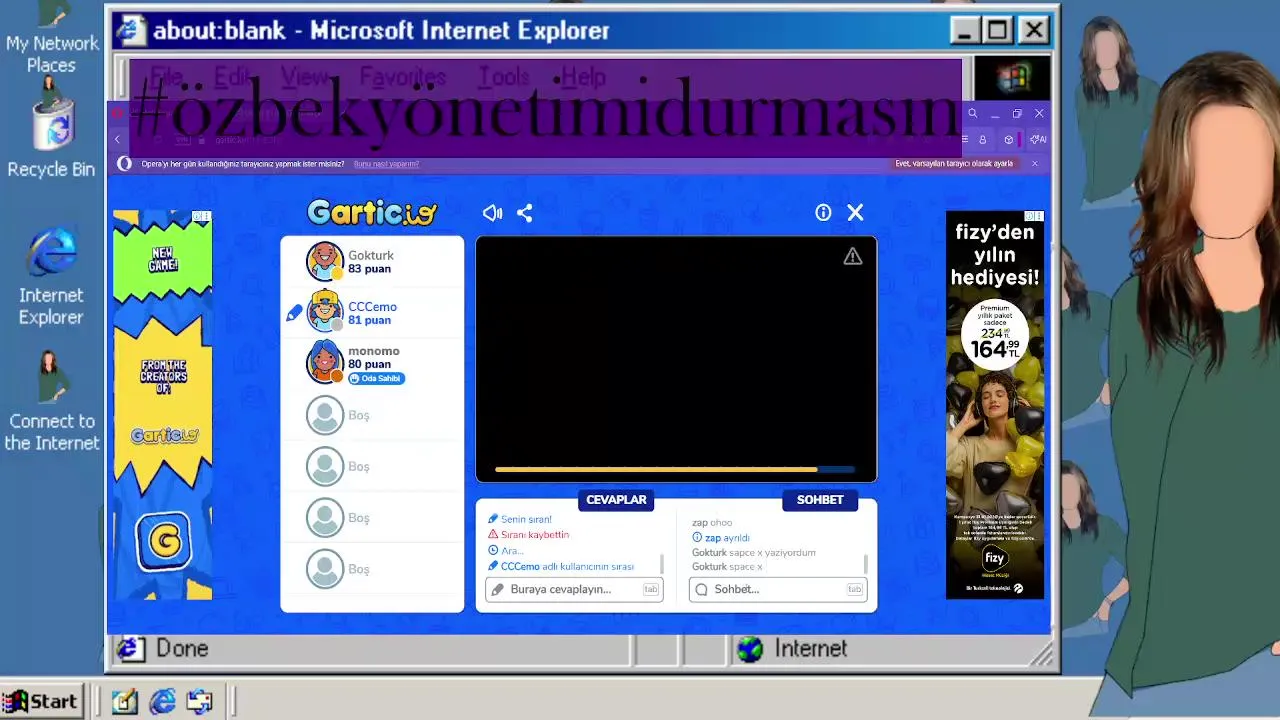Open the Favorites menu in Internet Explorer

403,77
